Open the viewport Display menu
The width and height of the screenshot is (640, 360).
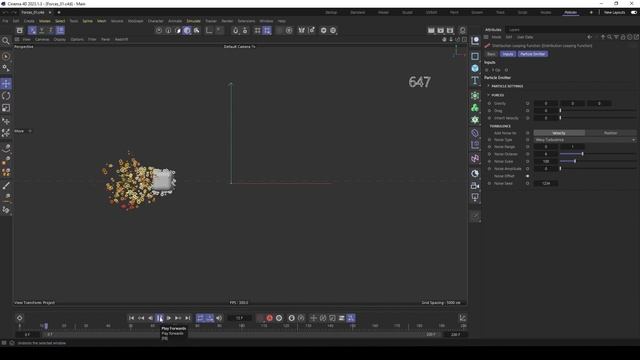pyautogui.click(x=60, y=40)
